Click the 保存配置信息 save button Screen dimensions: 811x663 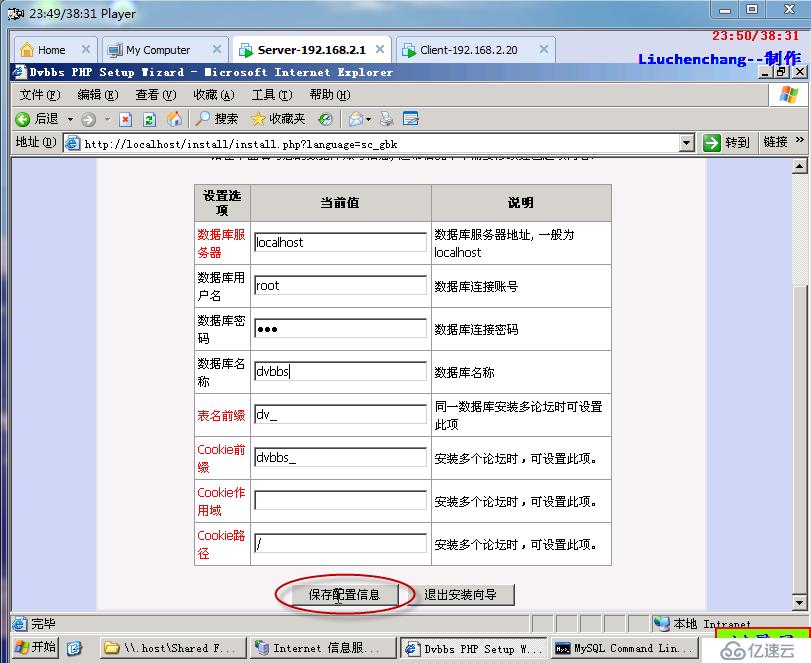click(345, 595)
